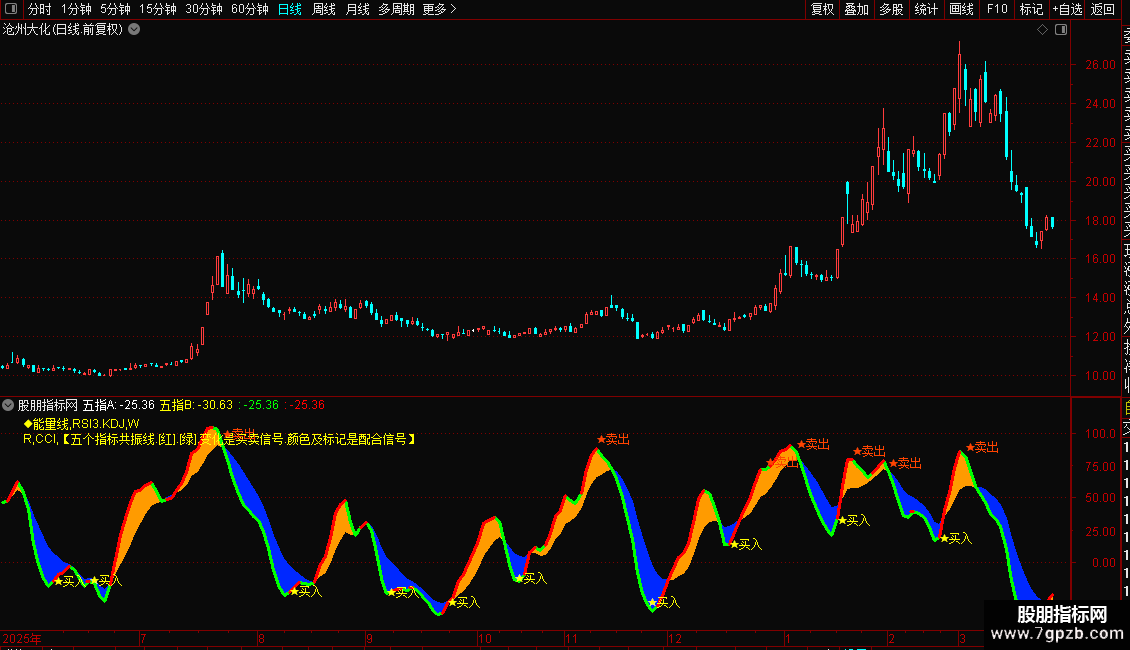Click the 买入 star marker under month 10
The height and width of the screenshot is (650, 1130).
tap(463, 602)
